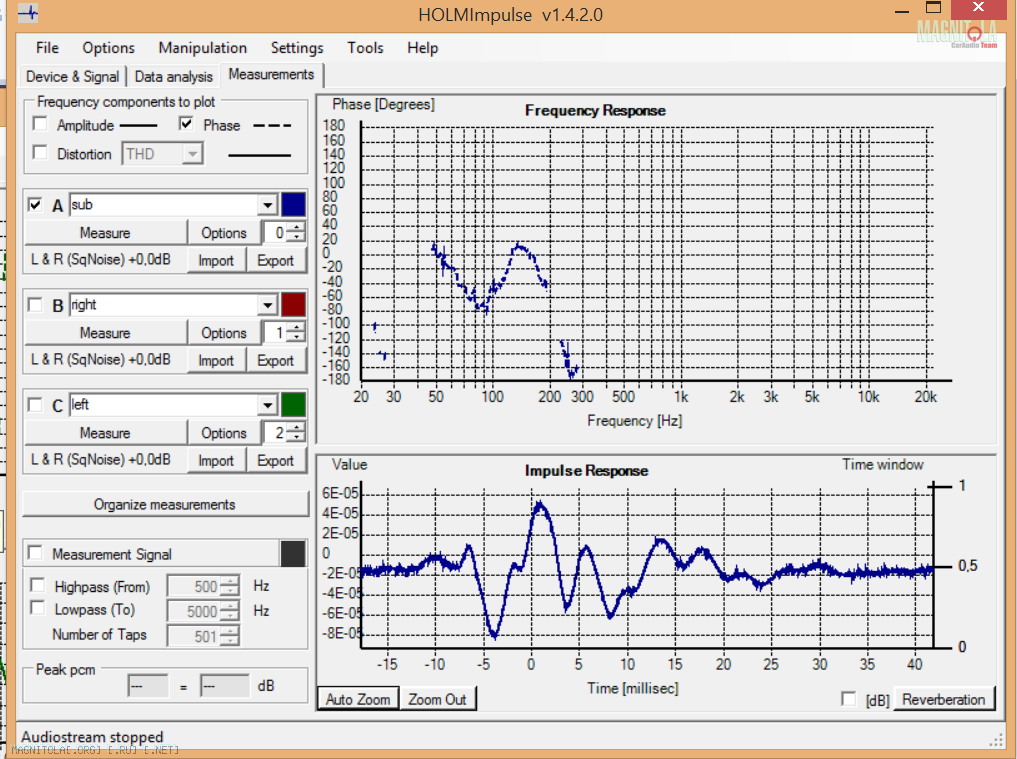Expand the measurement A 'sub' name dropdown
Image resolution: width=1017 pixels, height=759 pixels.
pos(267,205)
